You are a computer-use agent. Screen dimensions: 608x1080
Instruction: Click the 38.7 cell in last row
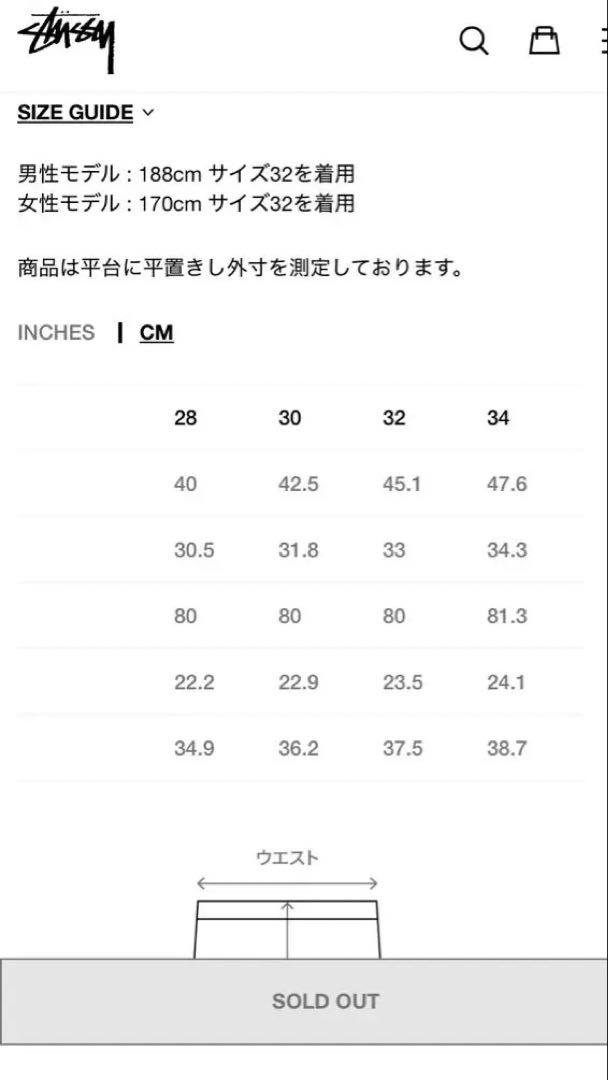coord(507,748)
